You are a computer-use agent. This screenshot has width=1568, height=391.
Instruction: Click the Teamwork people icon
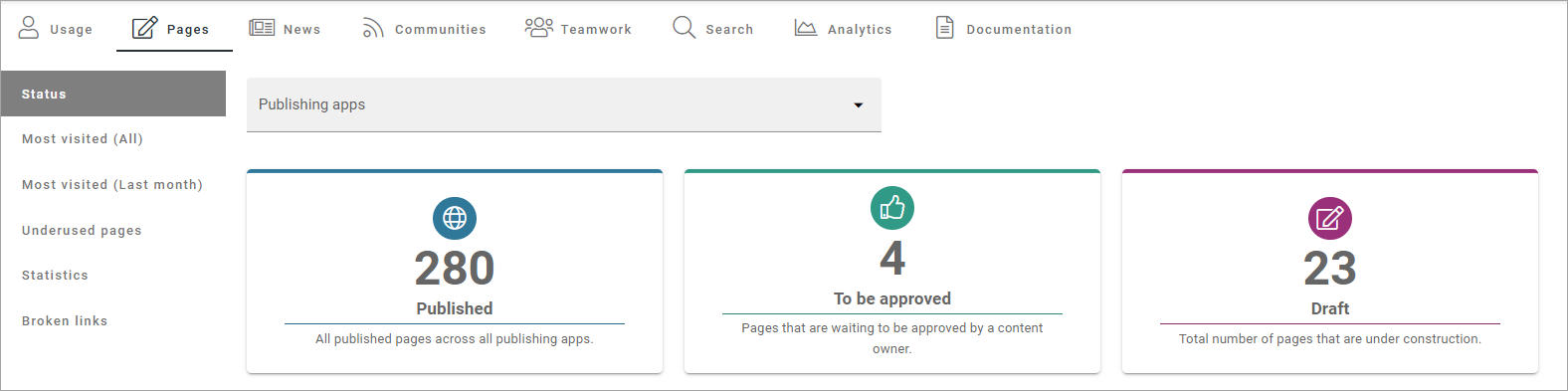click(539, 27)
